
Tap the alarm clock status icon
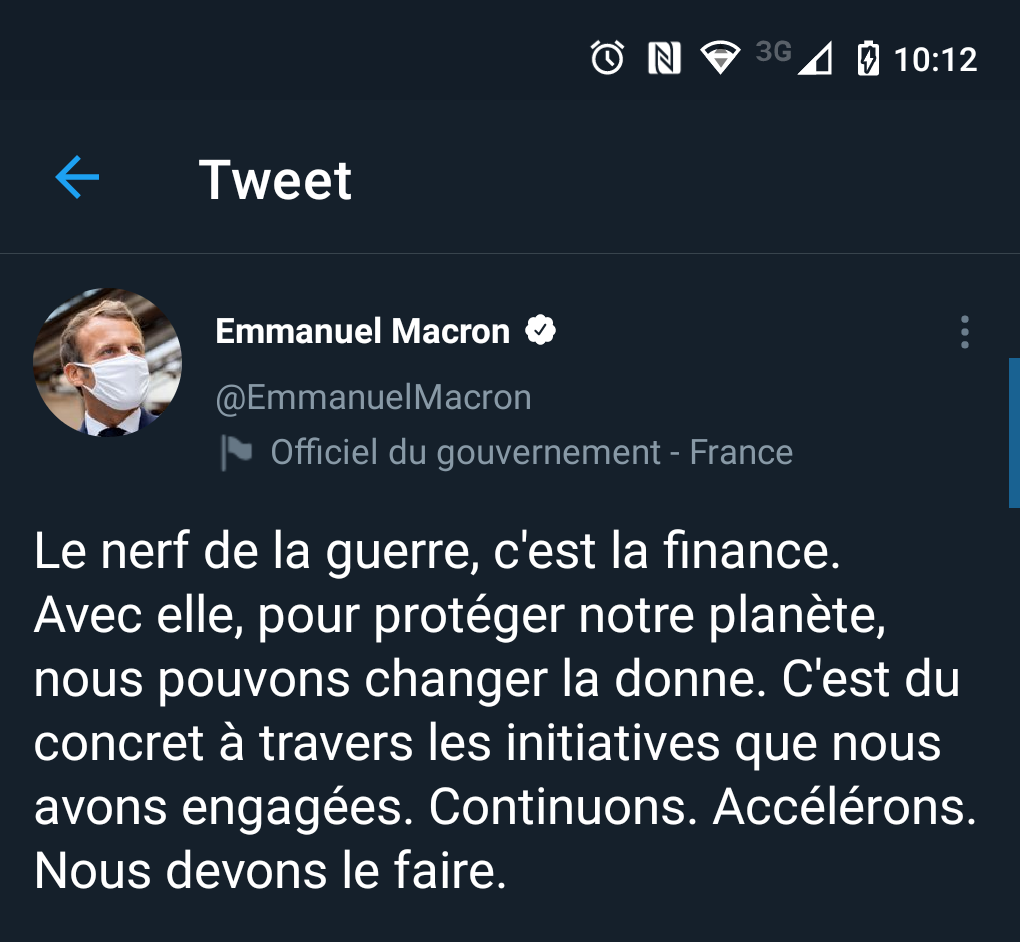pyautogui.click(x=607, y=59)
